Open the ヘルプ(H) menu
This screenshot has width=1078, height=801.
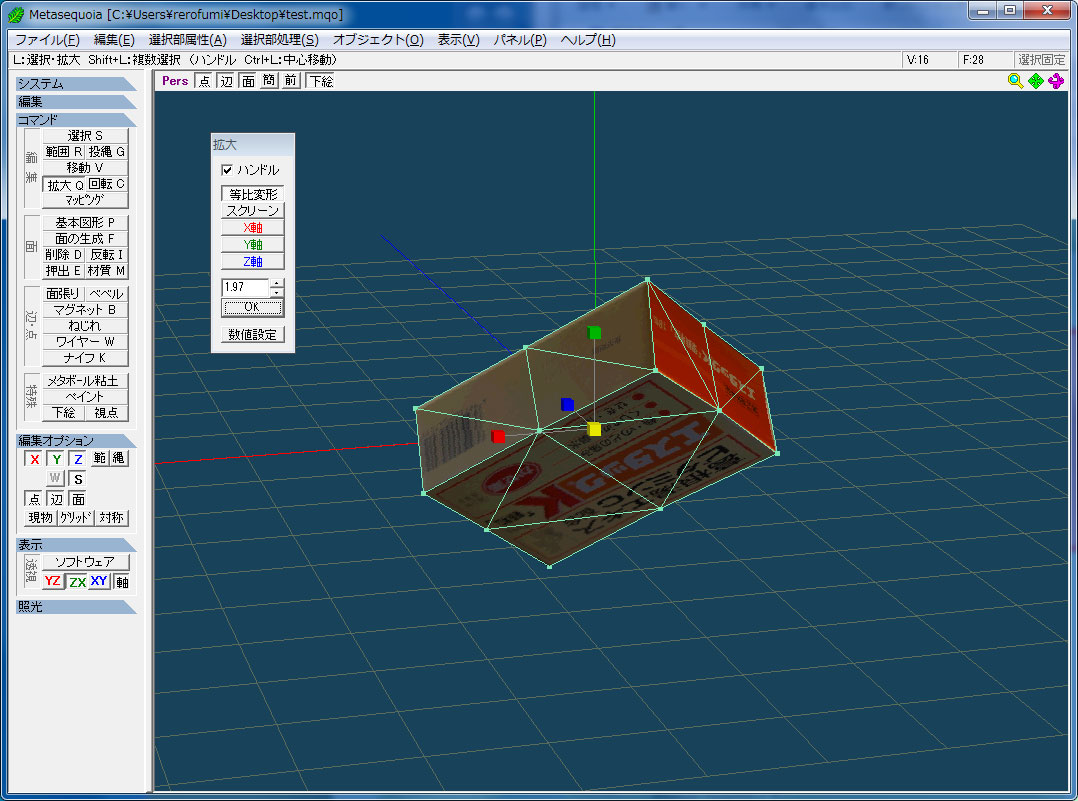[x=588, y=40]
